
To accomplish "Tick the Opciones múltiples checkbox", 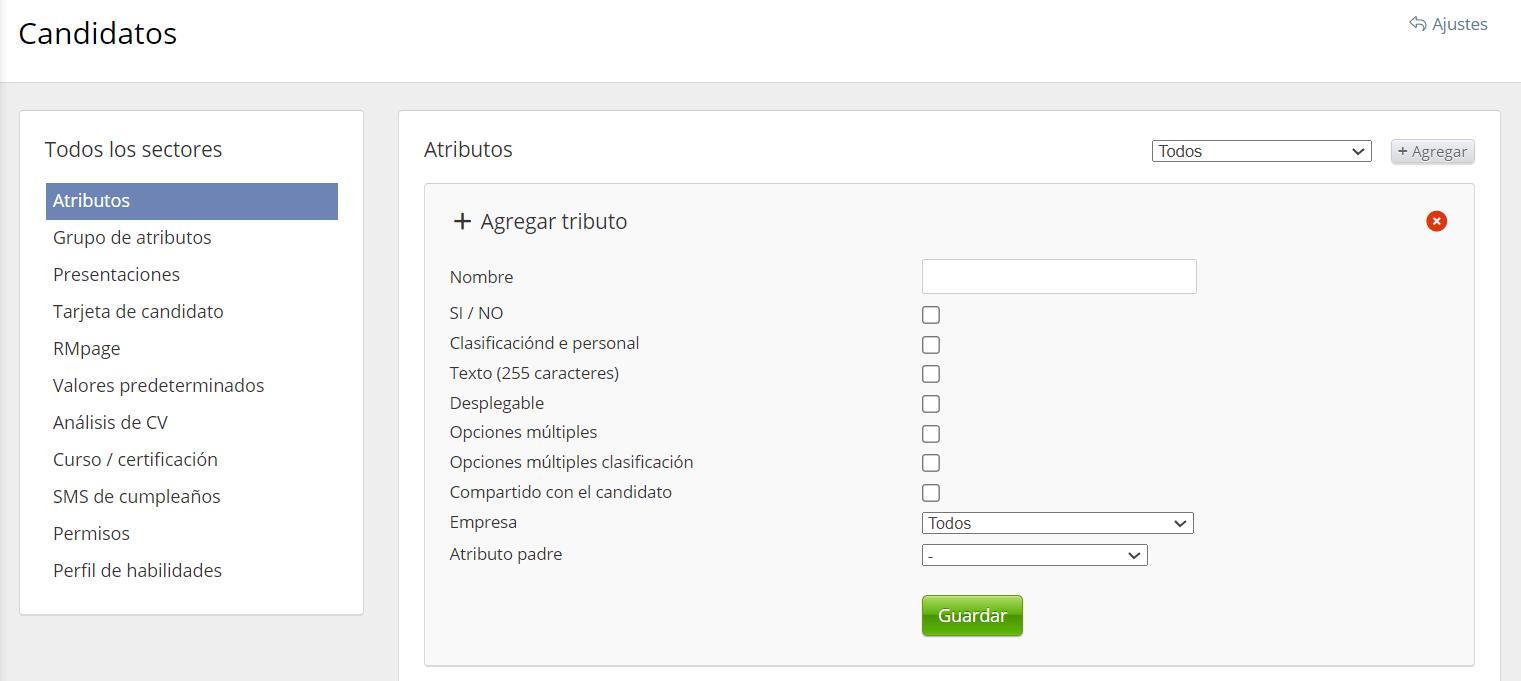I will (x=931, y=434).
